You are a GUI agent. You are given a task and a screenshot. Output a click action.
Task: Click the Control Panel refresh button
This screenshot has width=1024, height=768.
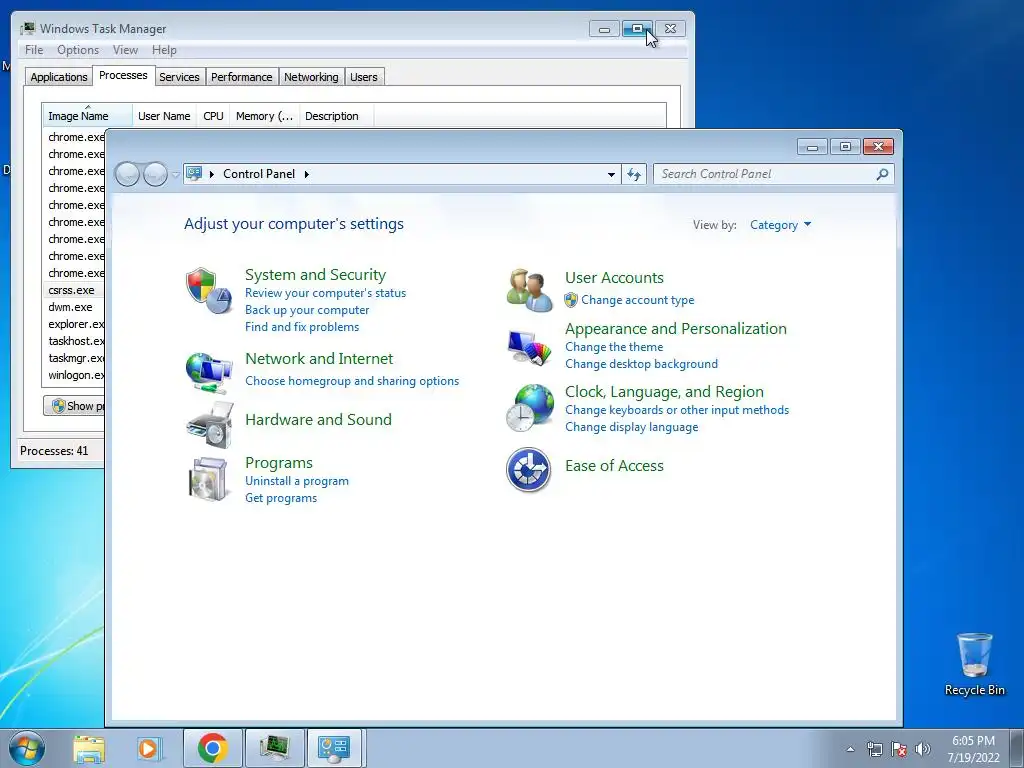[x=633, y=174]
